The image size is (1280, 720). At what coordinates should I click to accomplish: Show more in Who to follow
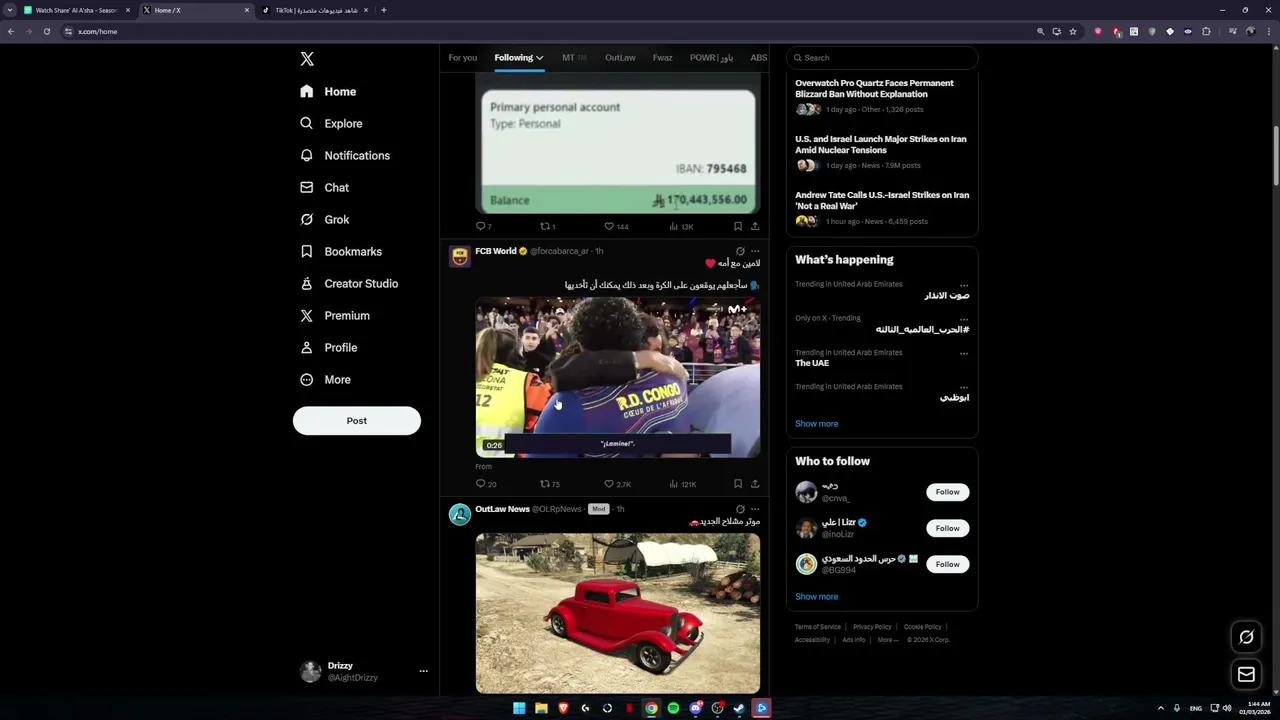click(x=817, y=597)
